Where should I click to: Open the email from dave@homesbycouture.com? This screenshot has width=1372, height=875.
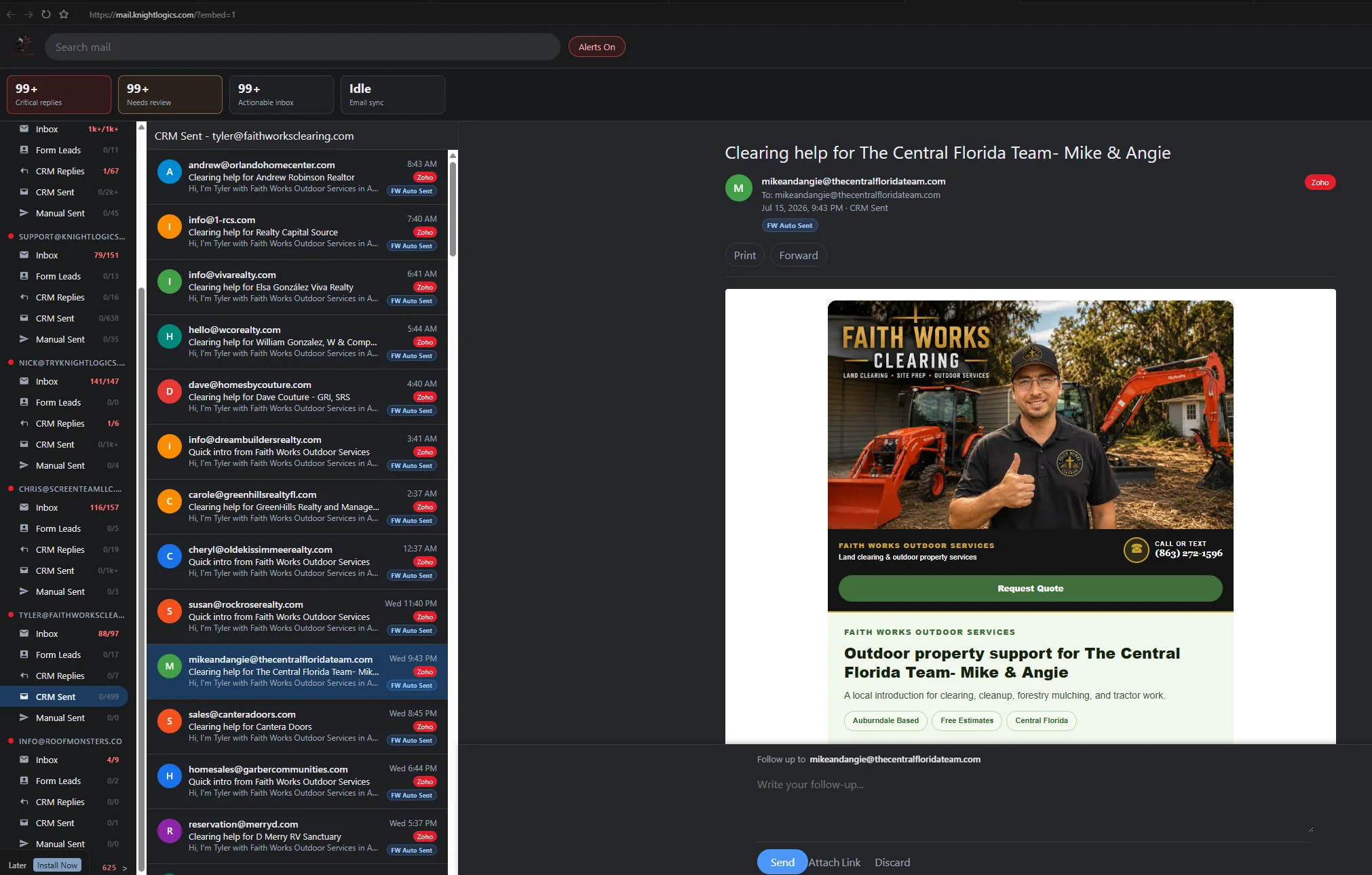pyautogui.click(x=297, y=397)
